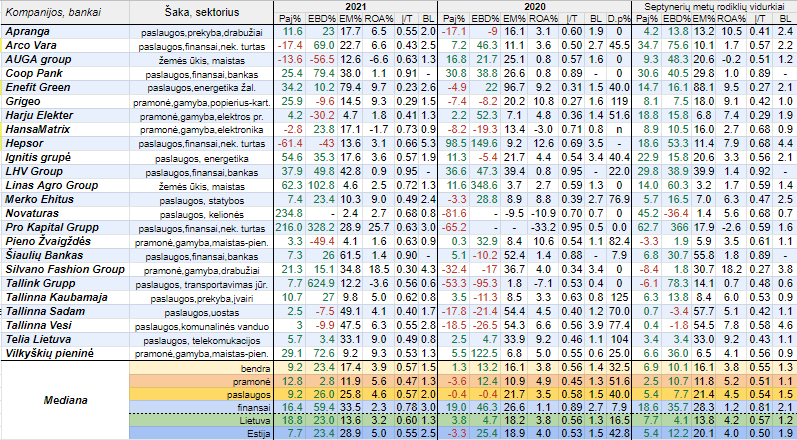
Task: Select the Novaturas company cell
Action: point(65,213)
